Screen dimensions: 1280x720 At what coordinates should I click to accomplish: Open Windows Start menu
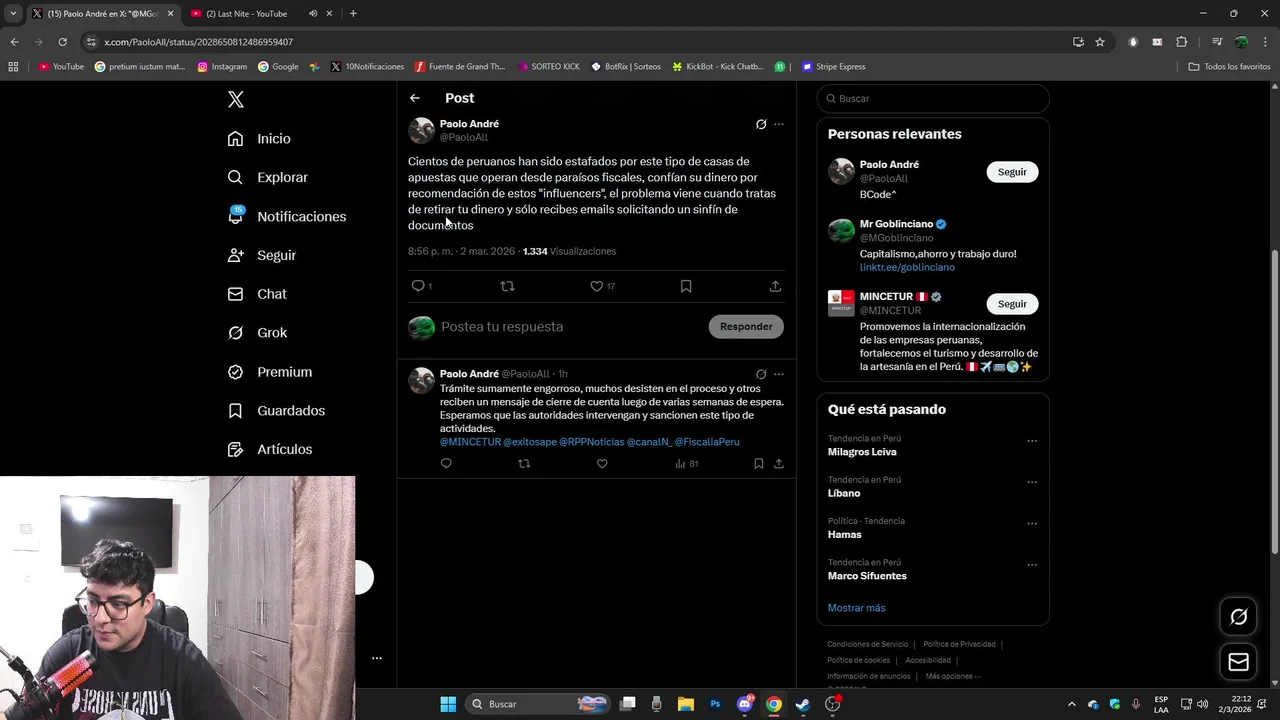coord(448,704)
